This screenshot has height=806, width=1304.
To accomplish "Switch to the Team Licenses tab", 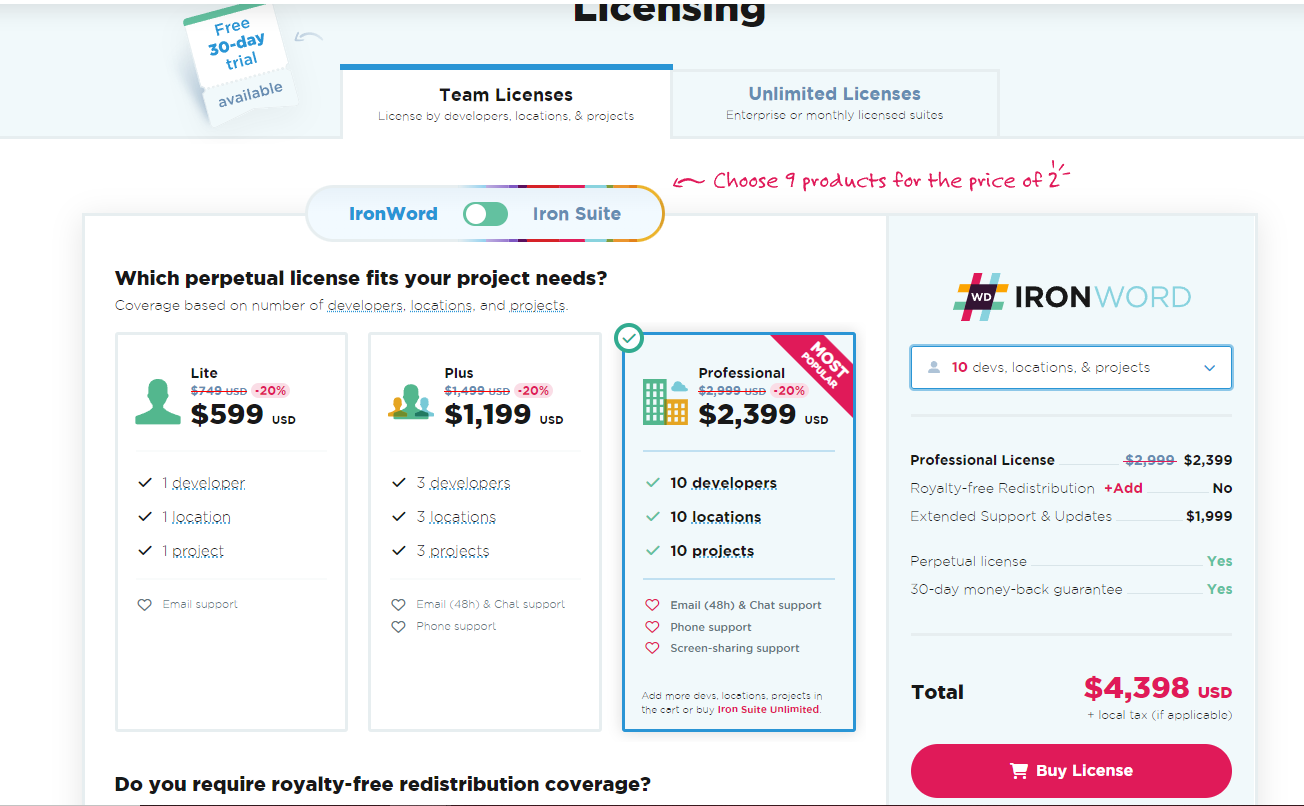I will click(506, 103).
